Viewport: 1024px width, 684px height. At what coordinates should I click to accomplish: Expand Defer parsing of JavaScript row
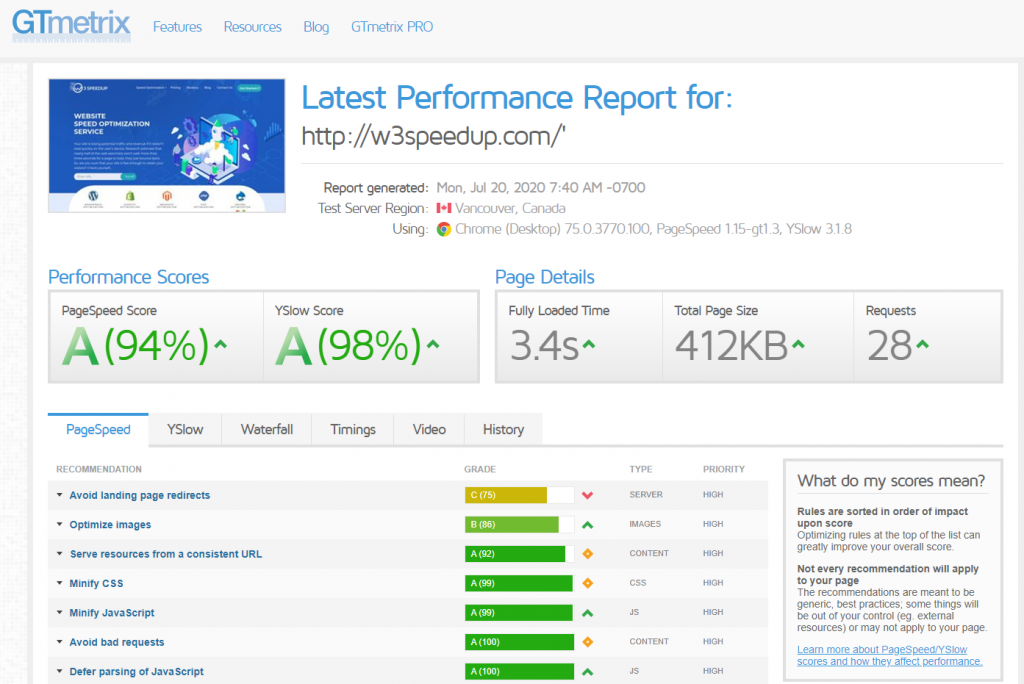click(136, 671)
